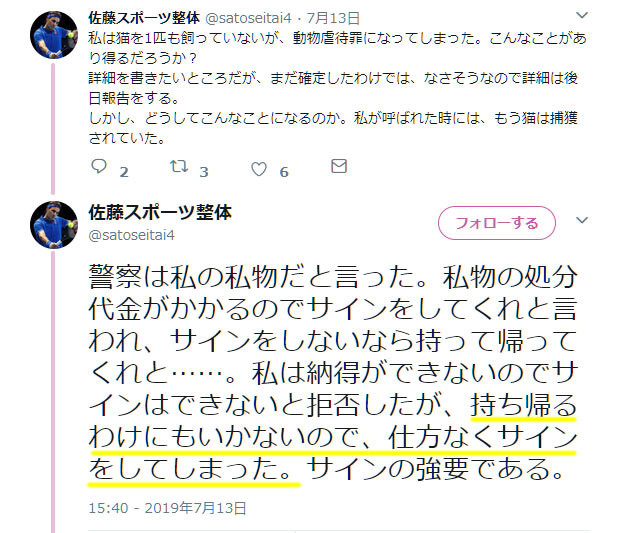The image size is (623, 533).
Task: Click the like count number 6
Action: click(284, 172)
